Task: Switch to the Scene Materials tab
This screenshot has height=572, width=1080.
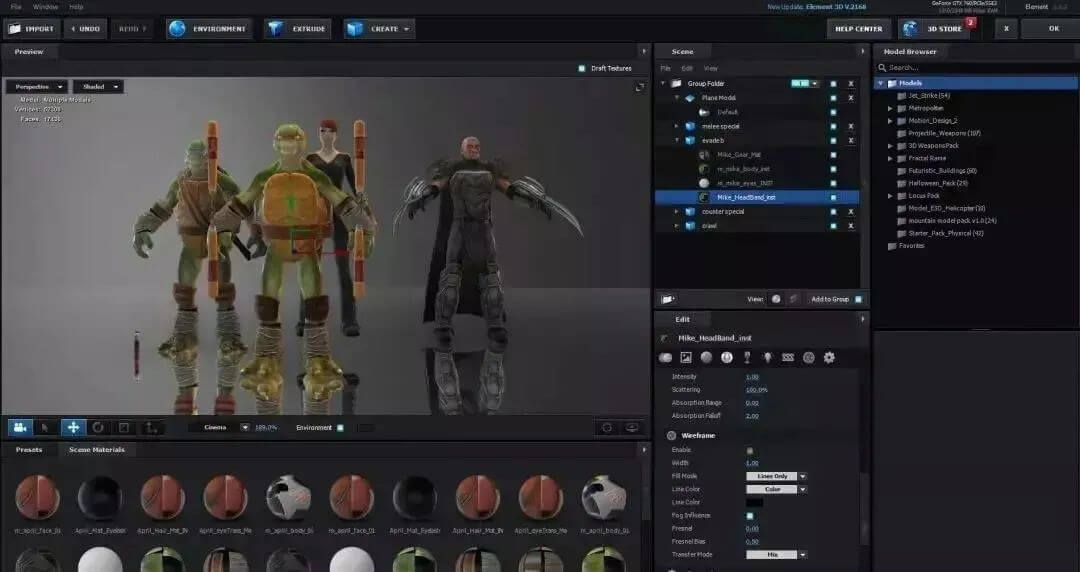Action: click(x=96, y=449)
